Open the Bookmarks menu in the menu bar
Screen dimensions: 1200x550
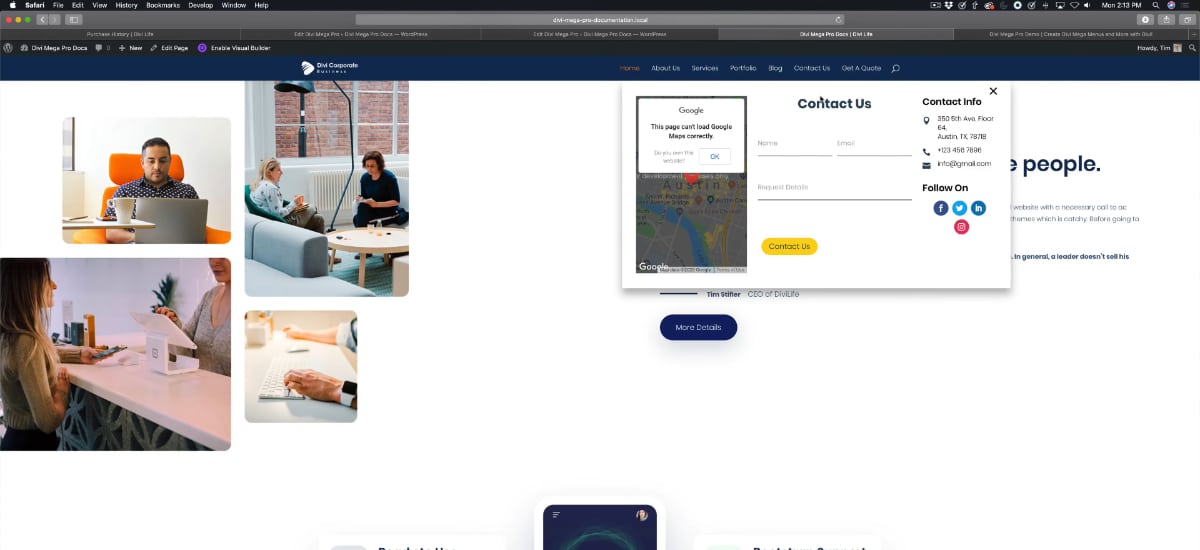pos(163,5)
